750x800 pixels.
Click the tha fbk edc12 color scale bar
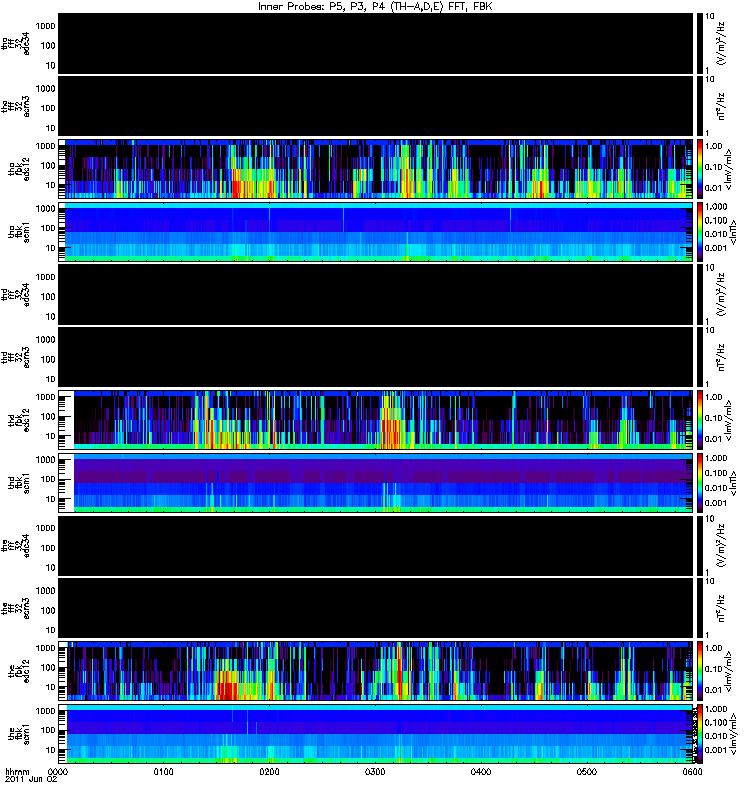pyautogui.click(x=700, y=168)
